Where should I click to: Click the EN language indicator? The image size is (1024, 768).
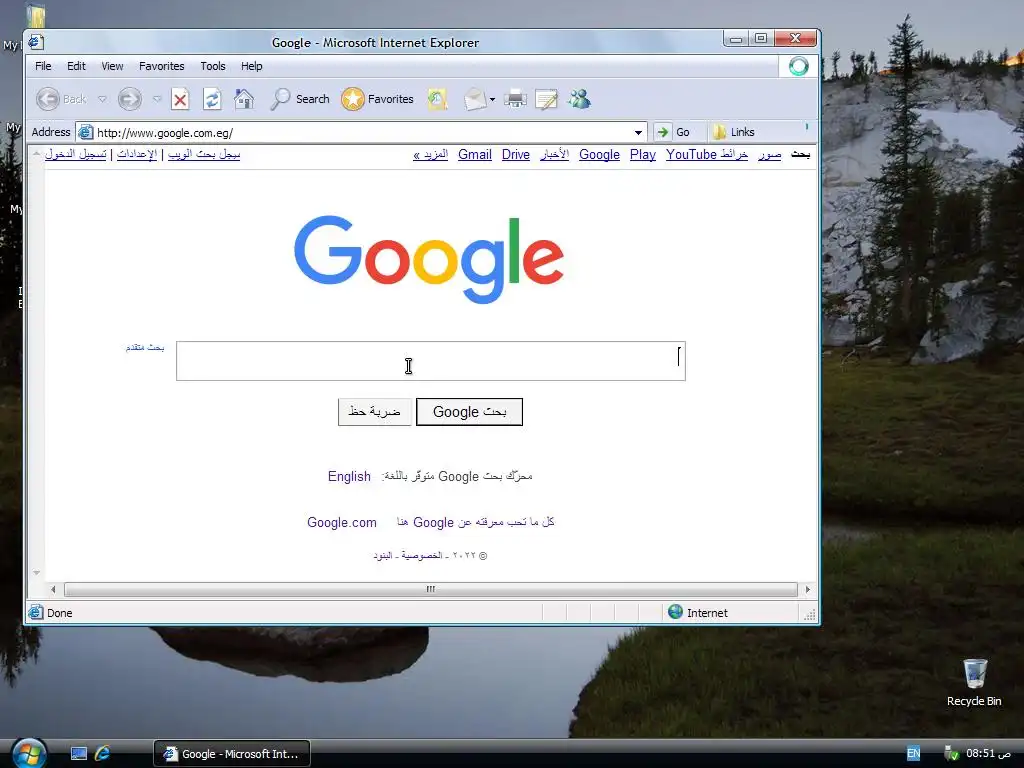[x=913, y=754]
